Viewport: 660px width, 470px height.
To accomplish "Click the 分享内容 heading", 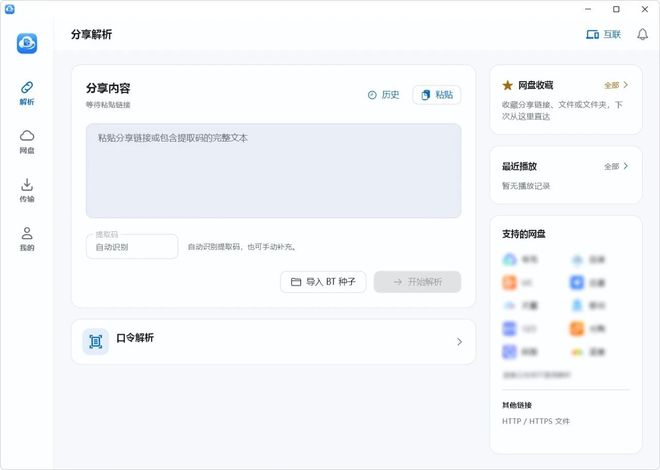I will pos(108,88).
